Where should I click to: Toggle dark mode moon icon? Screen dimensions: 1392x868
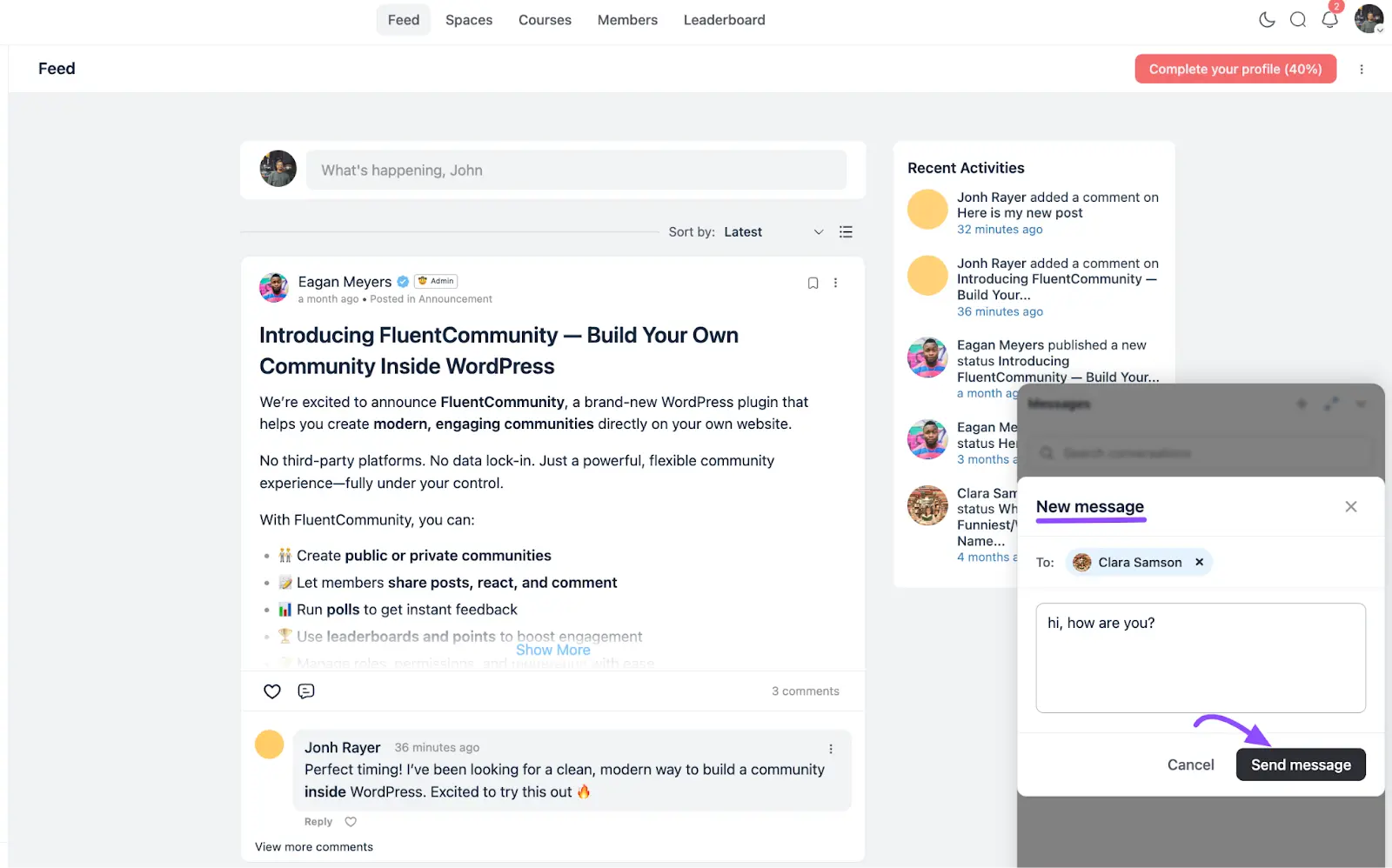pos(1267,20)
